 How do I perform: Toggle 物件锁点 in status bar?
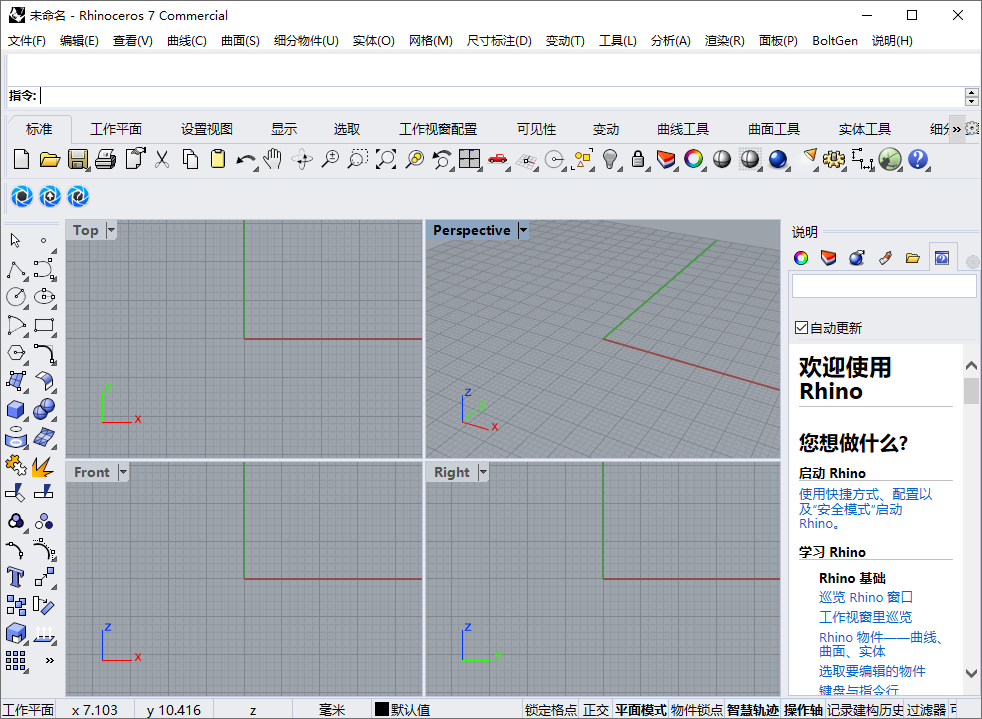[696, 710]
